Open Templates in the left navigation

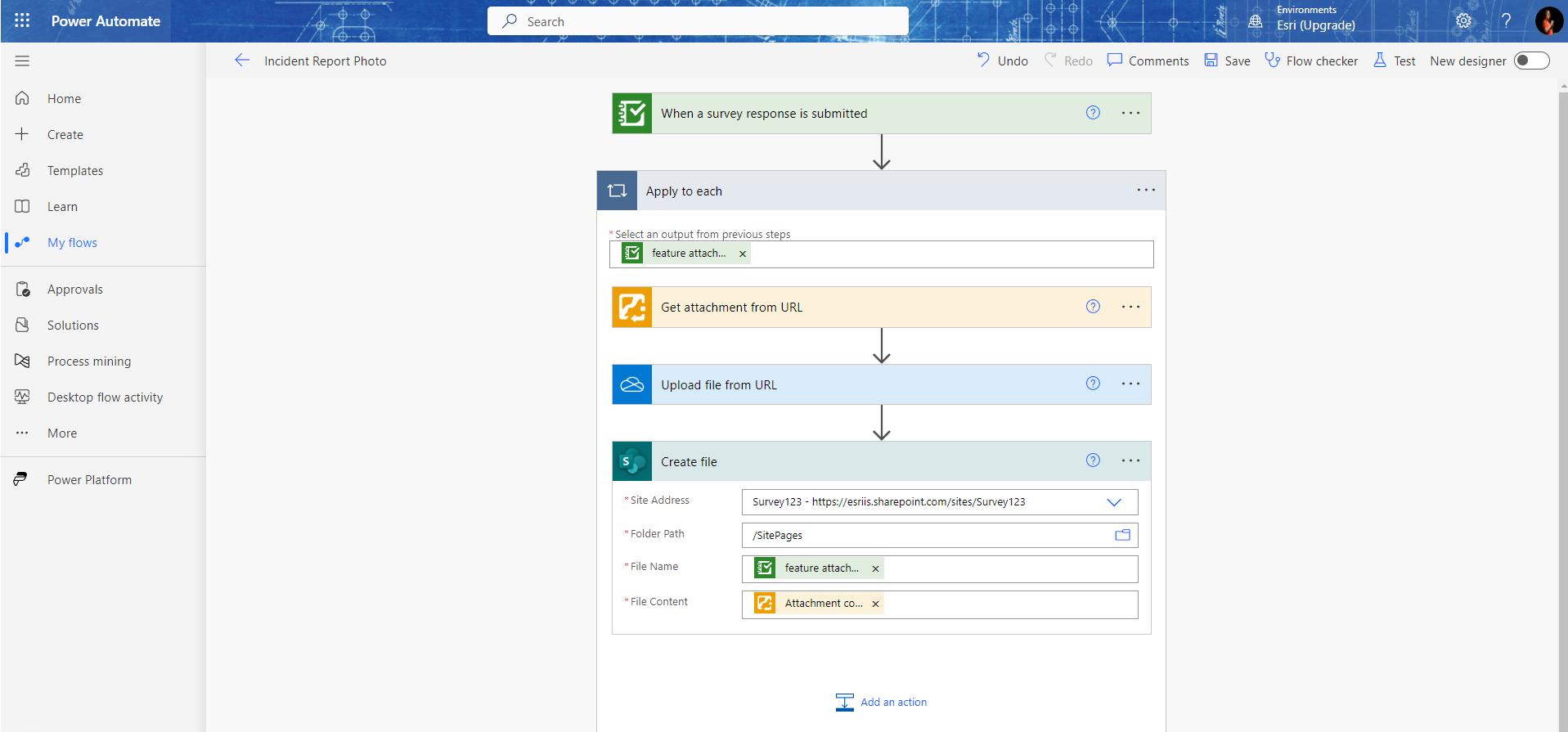coord(75,171)
